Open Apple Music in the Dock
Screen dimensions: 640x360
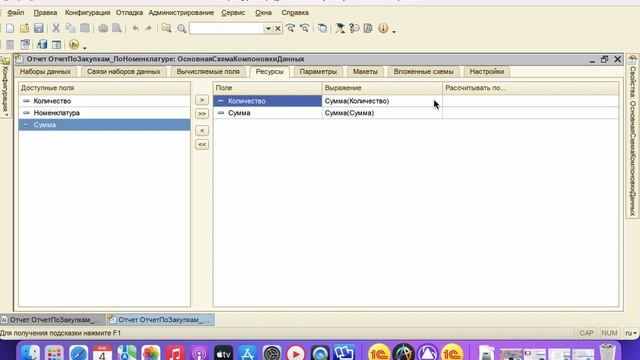(175, 353)
